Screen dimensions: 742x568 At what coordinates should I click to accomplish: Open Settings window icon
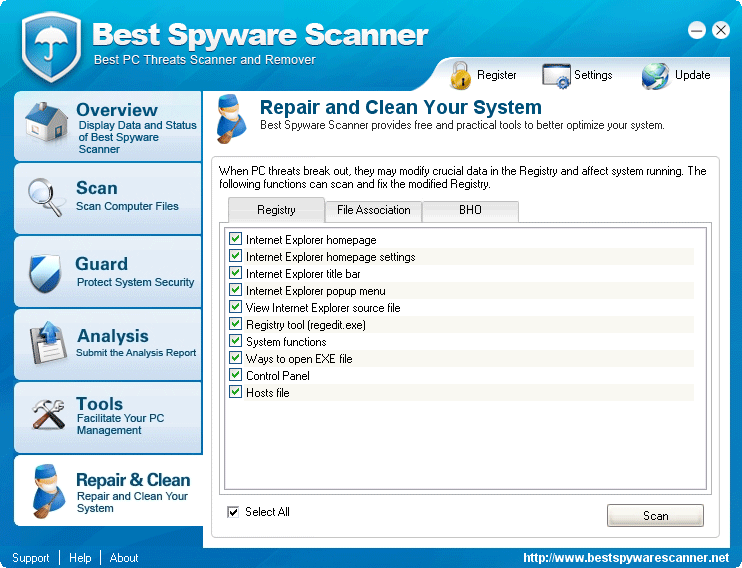[x=556, y=76]
